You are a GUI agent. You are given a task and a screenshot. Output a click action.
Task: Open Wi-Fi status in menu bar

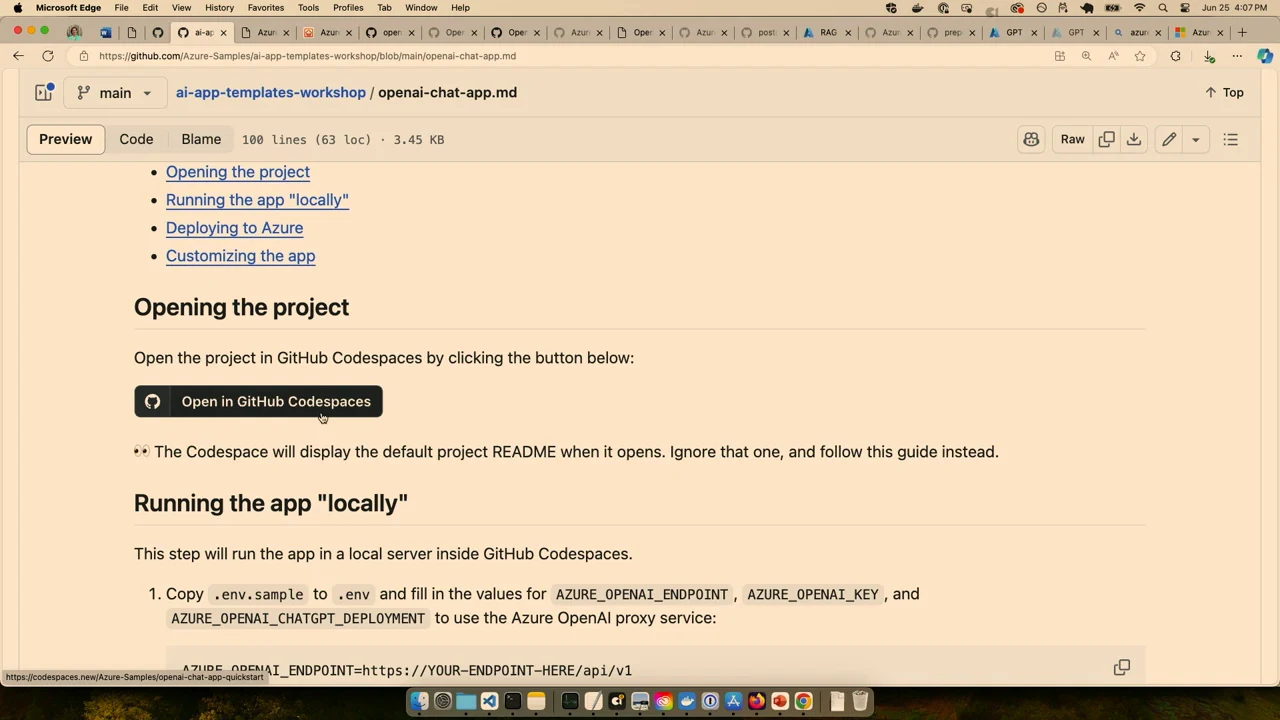pyautogui.click(x=1139, y=7)
